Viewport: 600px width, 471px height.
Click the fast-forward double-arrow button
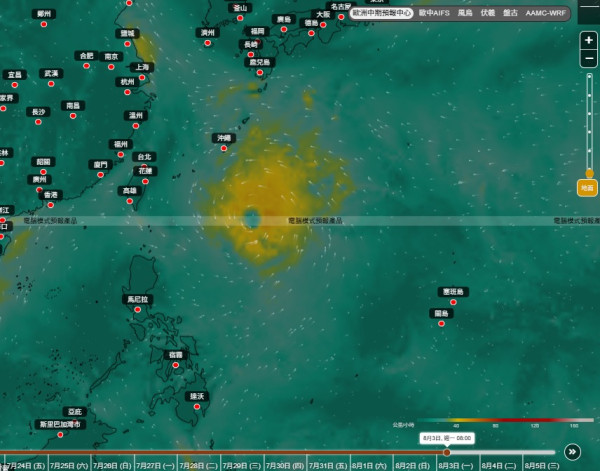pos(572,452)
